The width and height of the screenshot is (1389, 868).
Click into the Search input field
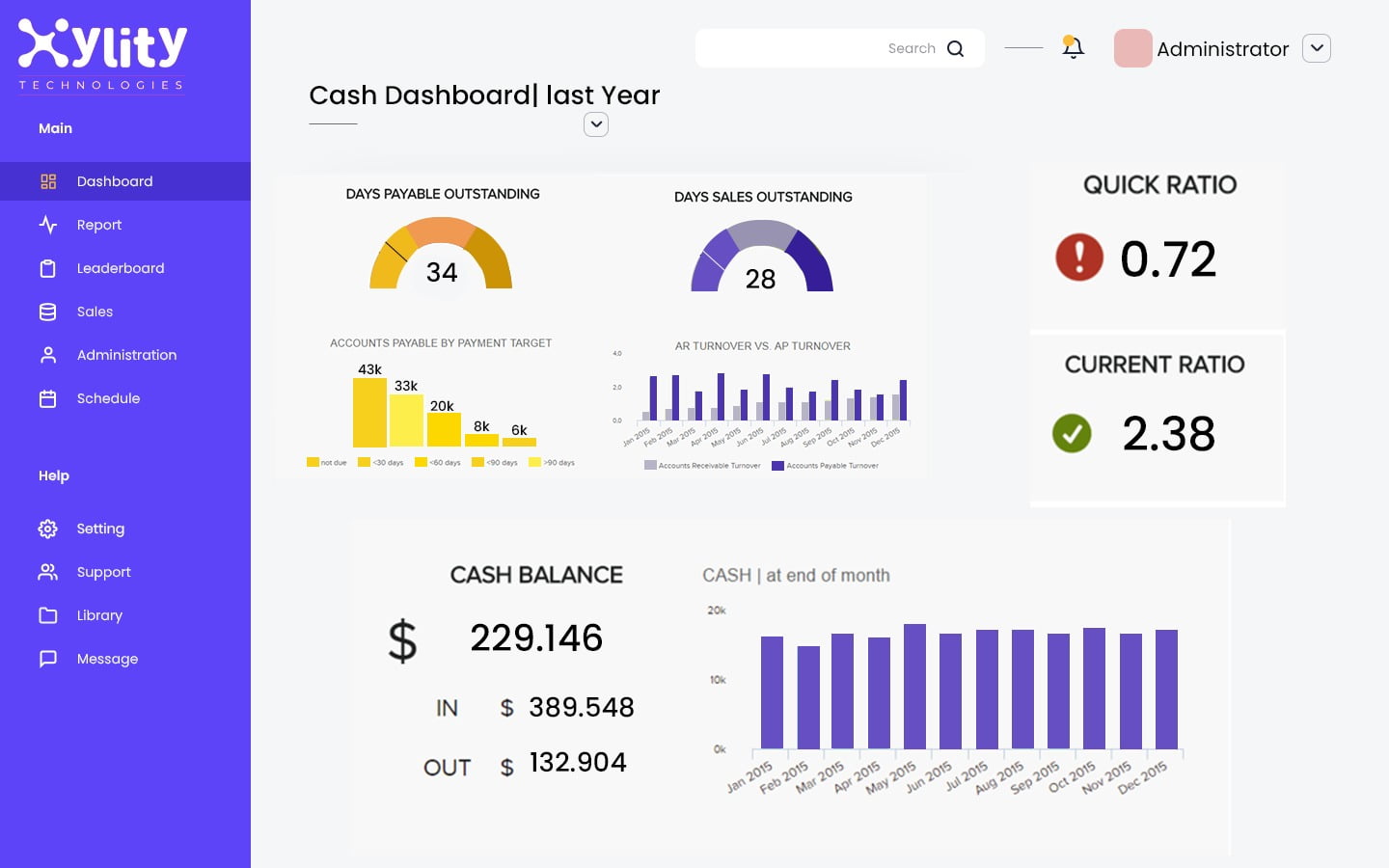tap(839, 48)
